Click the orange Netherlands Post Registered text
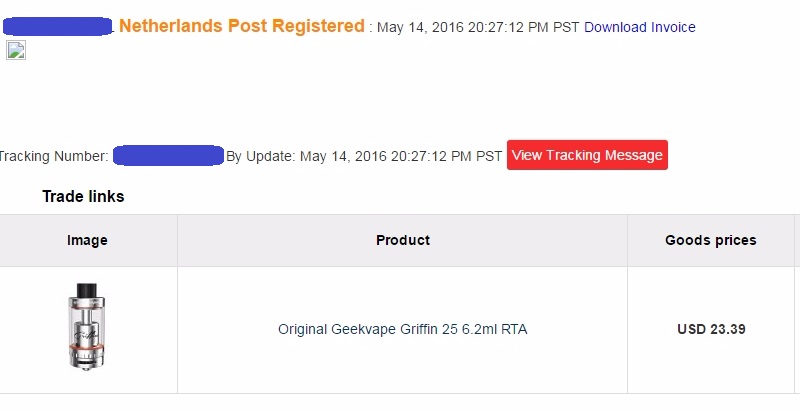Screen dimensions: 800x412 242,25
